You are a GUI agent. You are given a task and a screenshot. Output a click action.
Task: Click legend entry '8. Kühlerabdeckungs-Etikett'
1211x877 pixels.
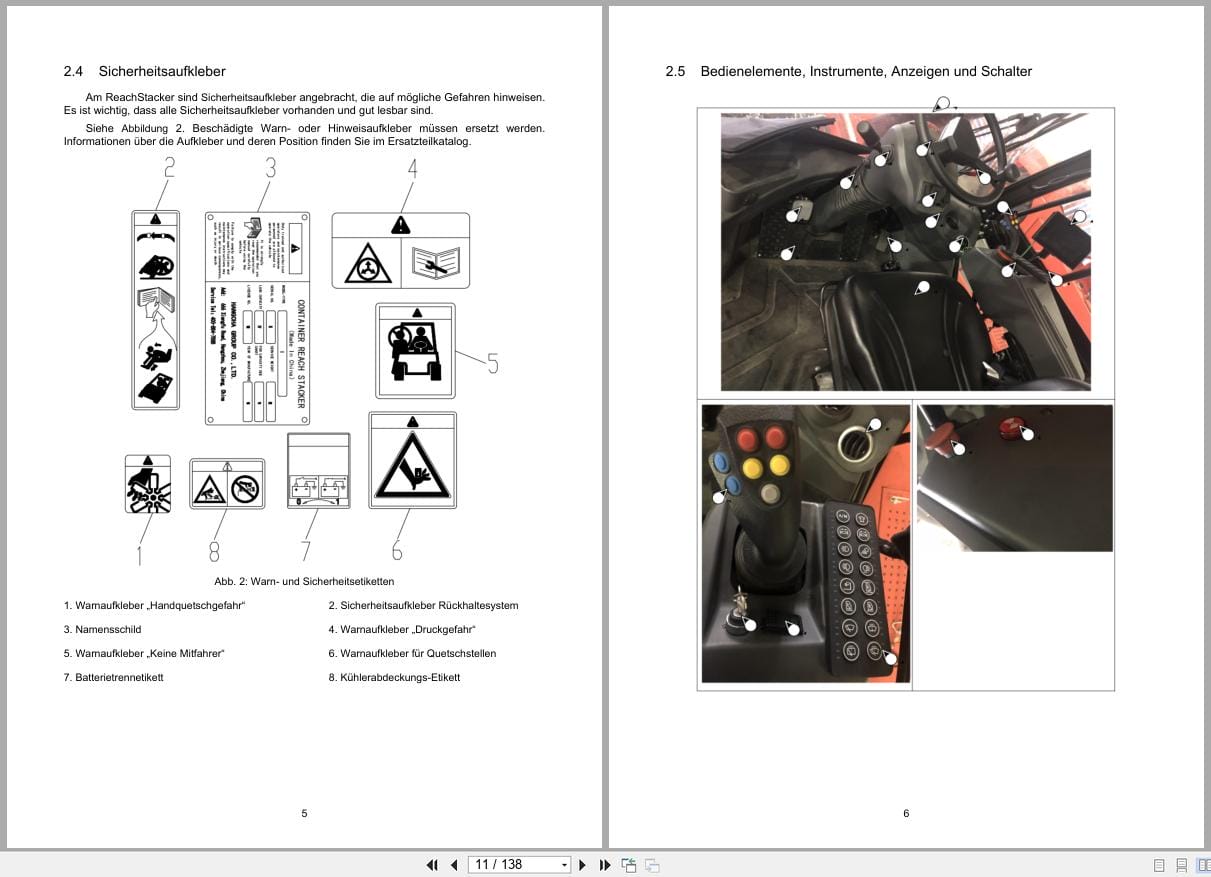pyautogui.click(x=394, y=677)
